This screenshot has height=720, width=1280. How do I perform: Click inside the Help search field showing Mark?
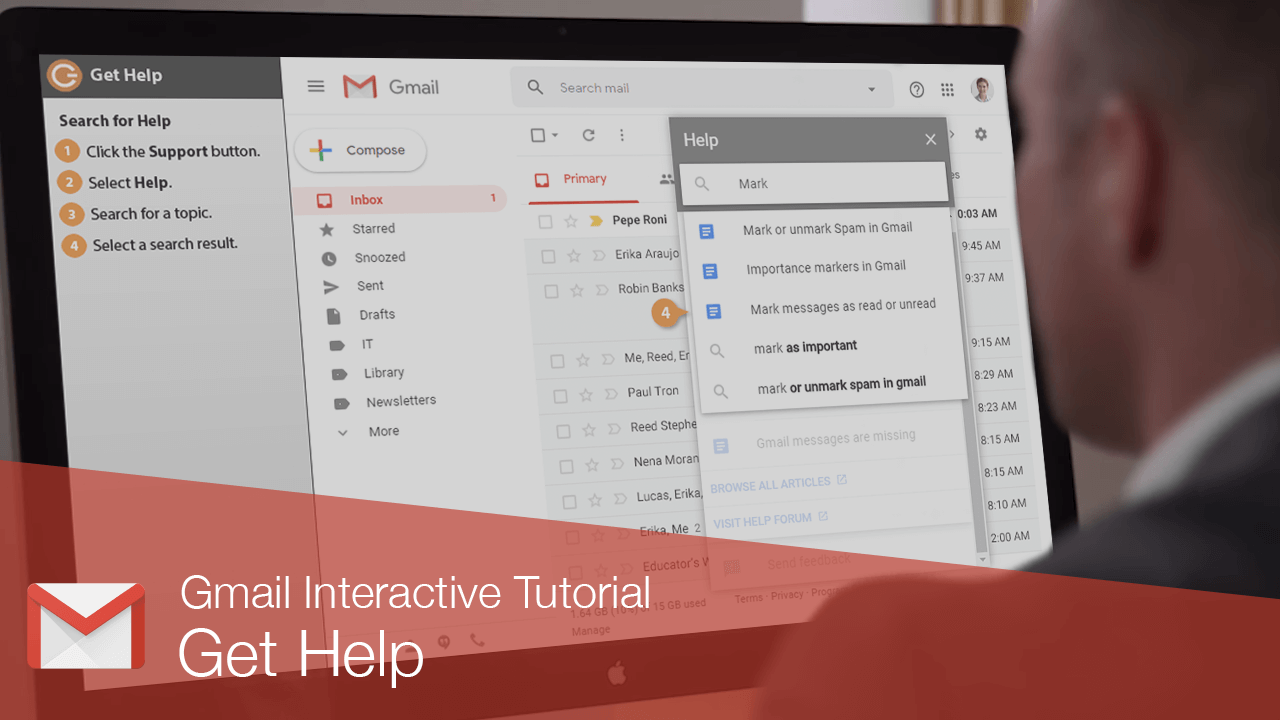800,183
